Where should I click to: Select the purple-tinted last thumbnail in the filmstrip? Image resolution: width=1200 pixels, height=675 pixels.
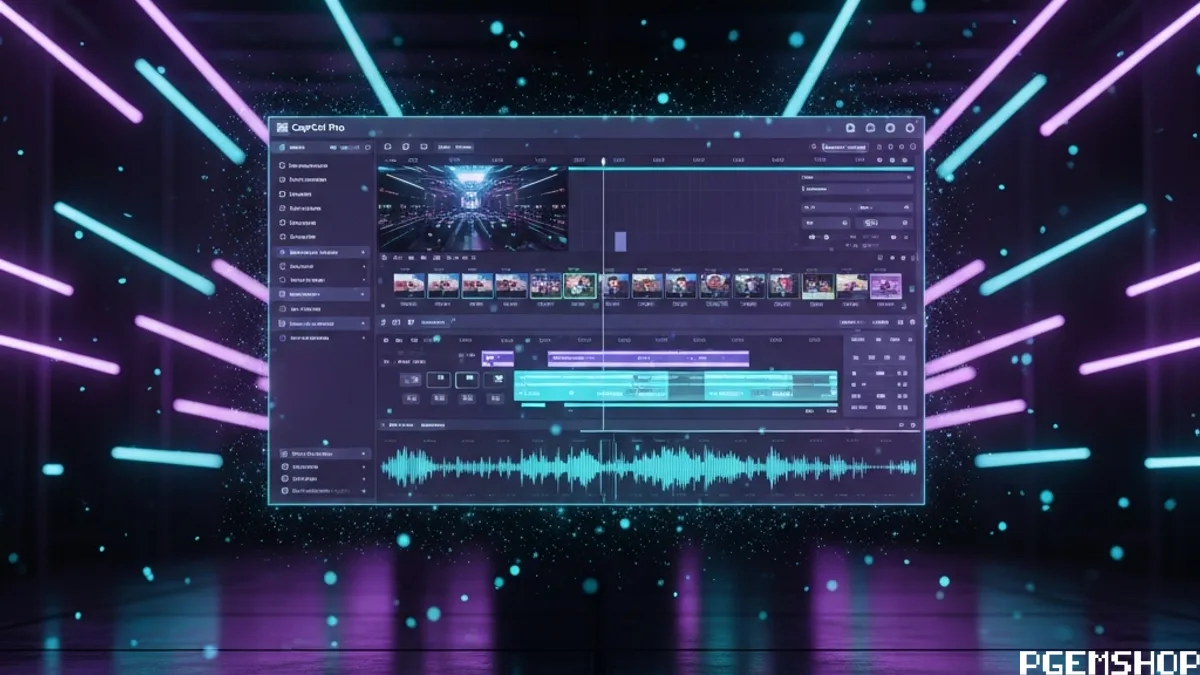885,286
